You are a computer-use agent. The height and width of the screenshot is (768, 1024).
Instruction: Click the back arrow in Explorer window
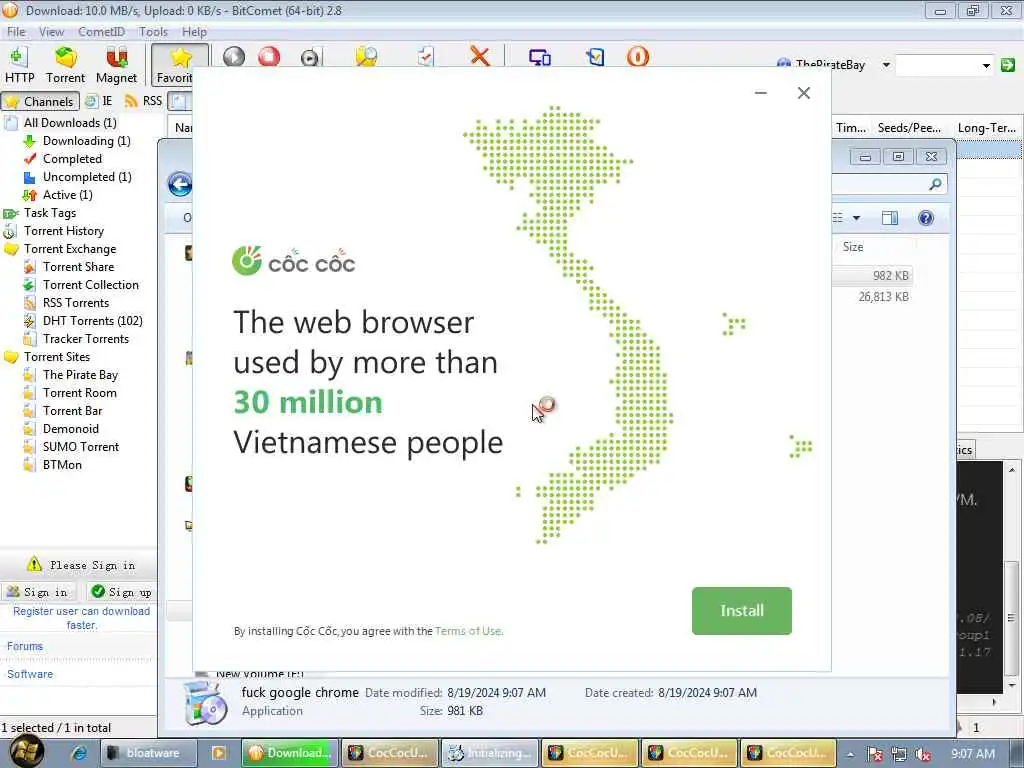pyautogui.click(x=180, y=185)
